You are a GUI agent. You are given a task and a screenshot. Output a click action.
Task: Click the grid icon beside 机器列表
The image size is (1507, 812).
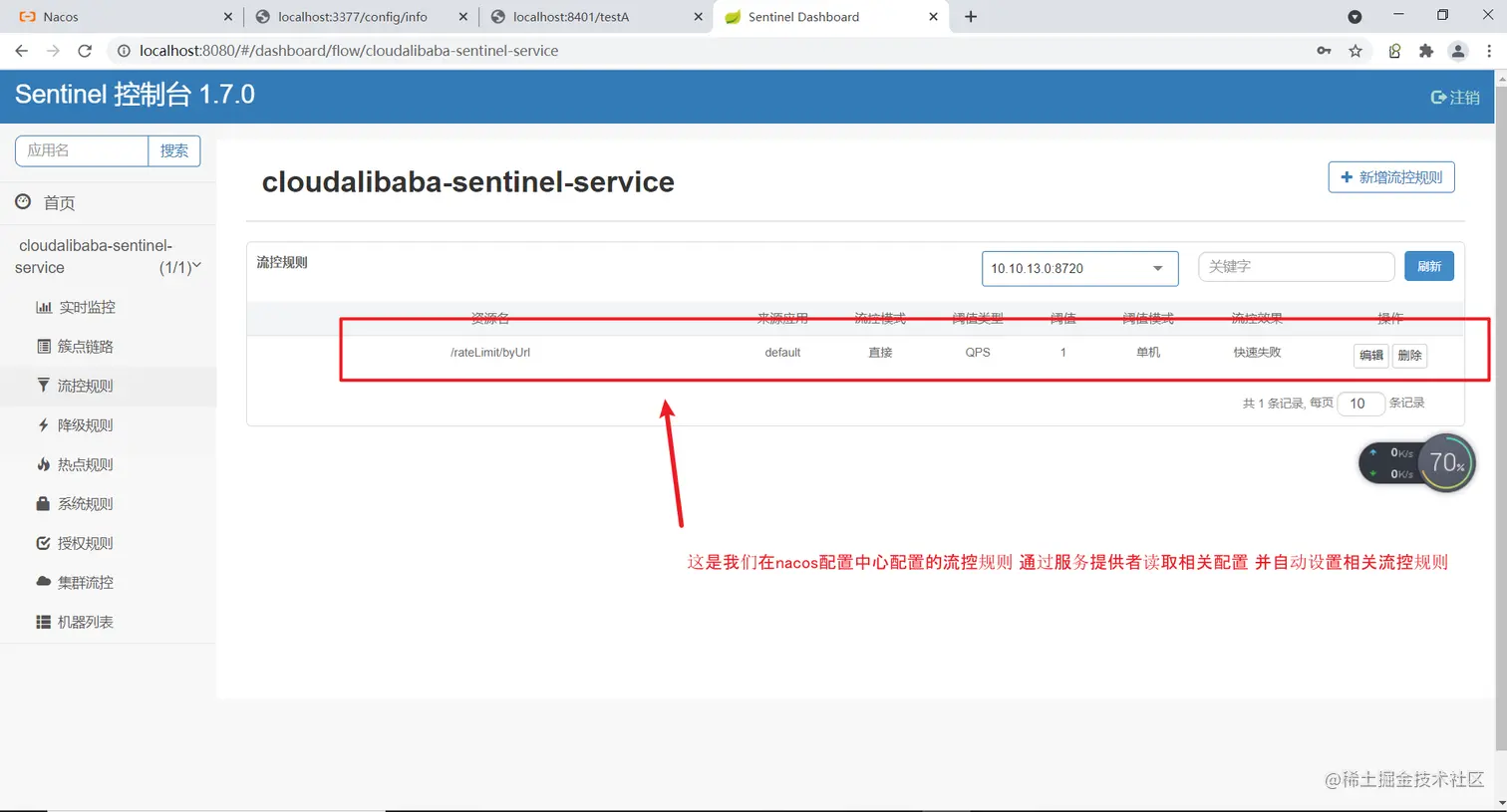43,622
